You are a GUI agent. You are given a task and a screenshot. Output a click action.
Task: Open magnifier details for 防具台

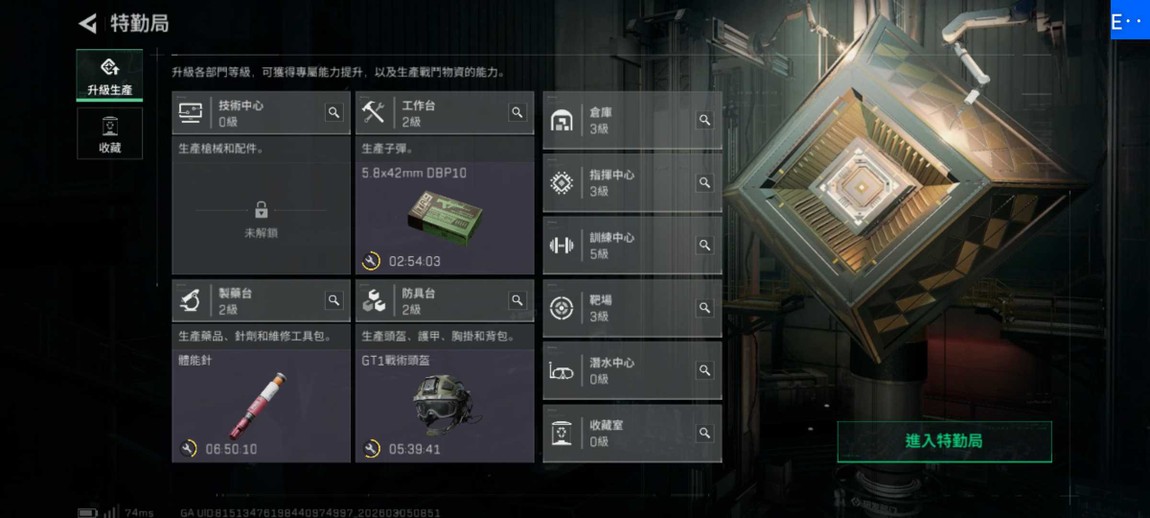click(x=517, y=300)
